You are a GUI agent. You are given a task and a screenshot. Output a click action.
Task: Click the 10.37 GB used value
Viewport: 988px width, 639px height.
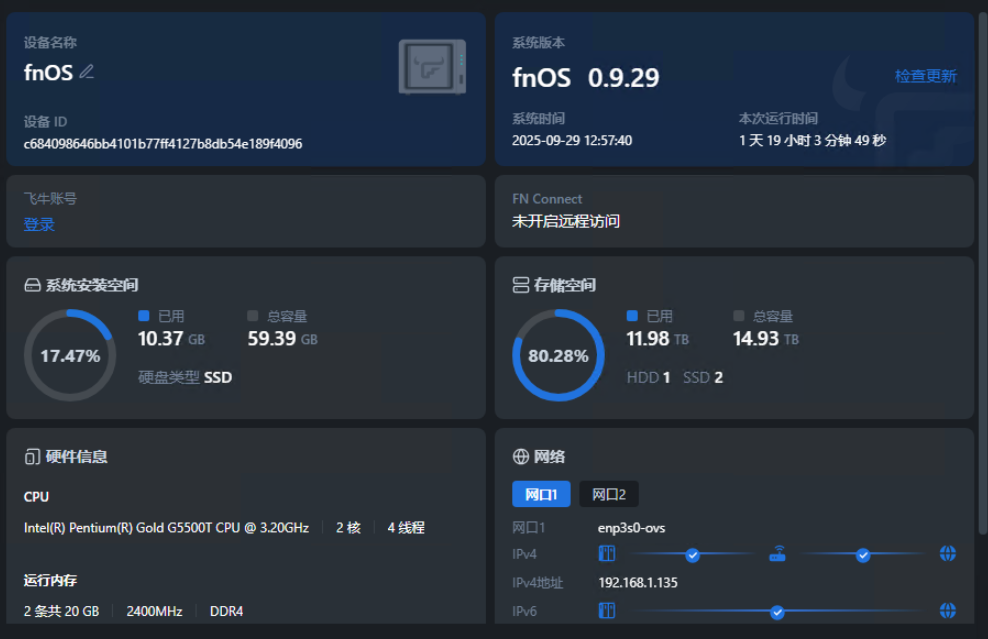point(171,339)
